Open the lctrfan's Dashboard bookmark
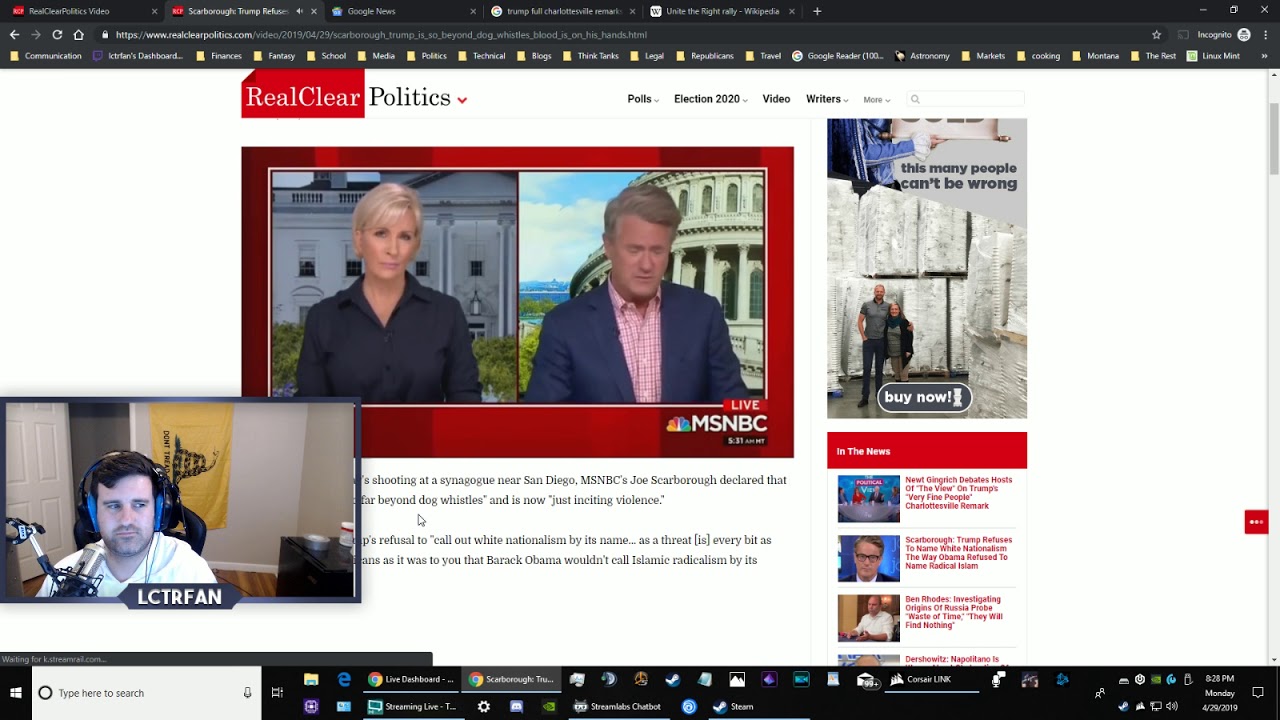This screenshot has width=1280, height=720. [138, 56]
